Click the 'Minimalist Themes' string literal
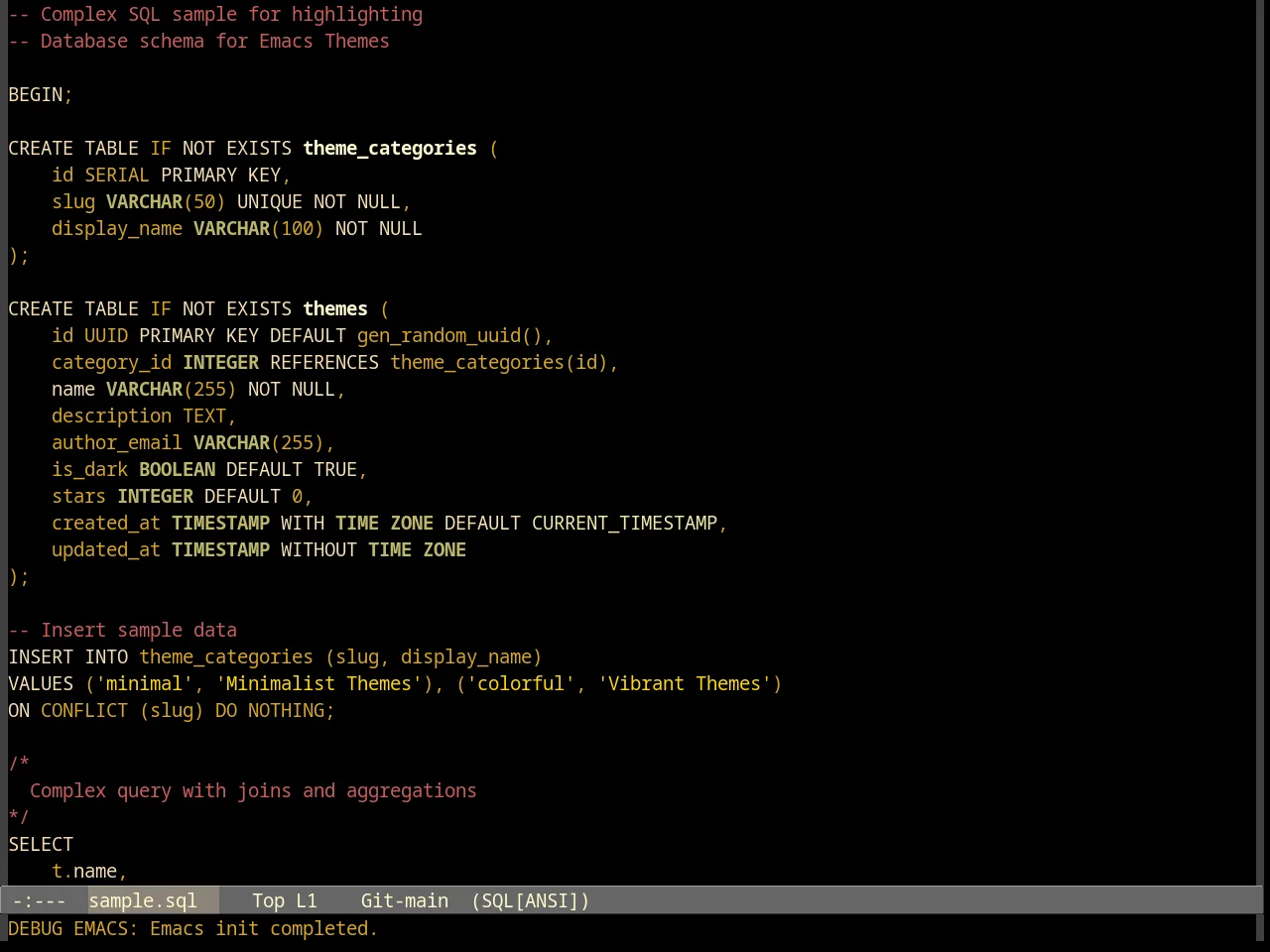1270x952 pixels. coord(318,683)
